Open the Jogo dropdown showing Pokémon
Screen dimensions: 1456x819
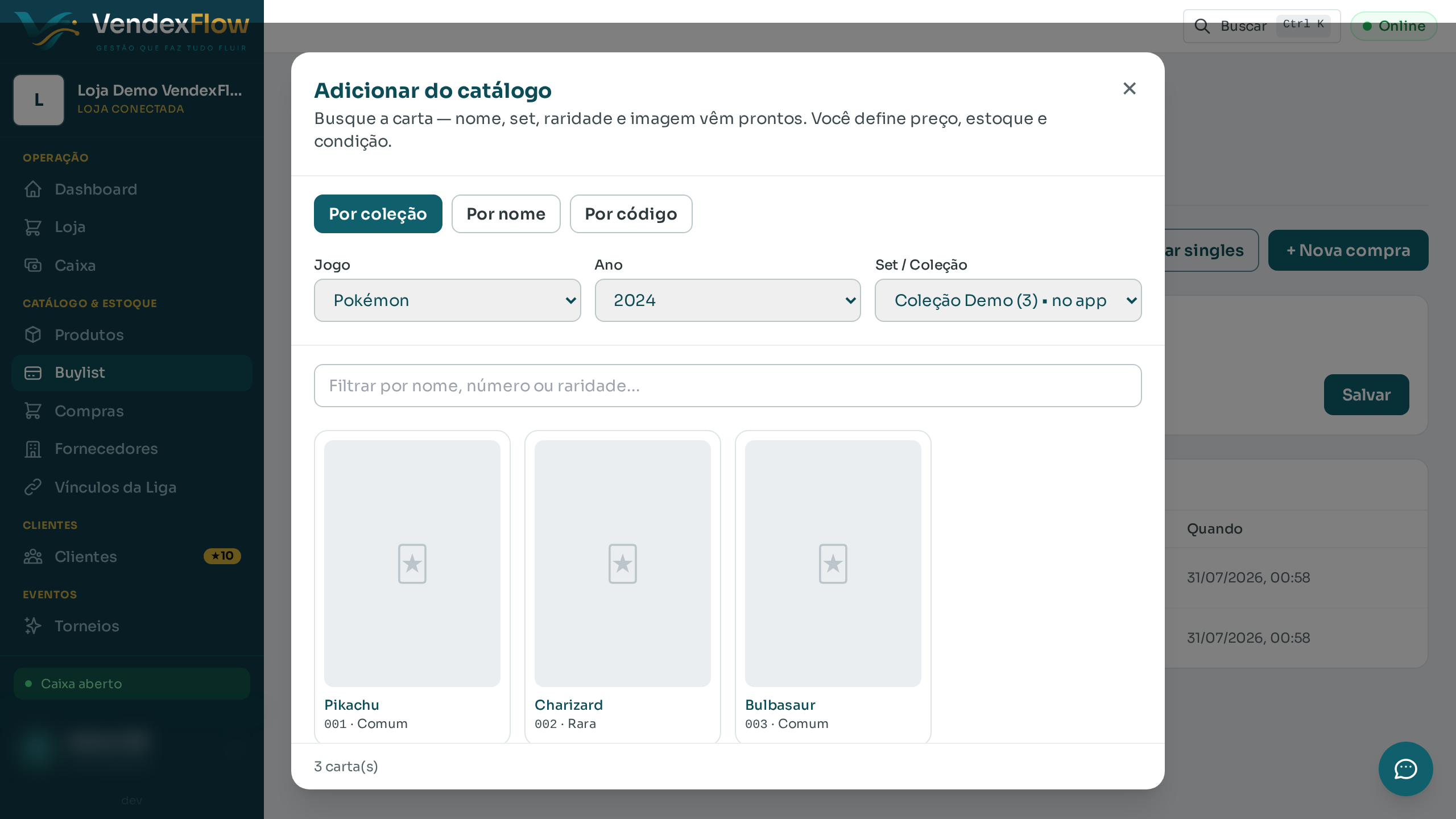click(448, 300)
